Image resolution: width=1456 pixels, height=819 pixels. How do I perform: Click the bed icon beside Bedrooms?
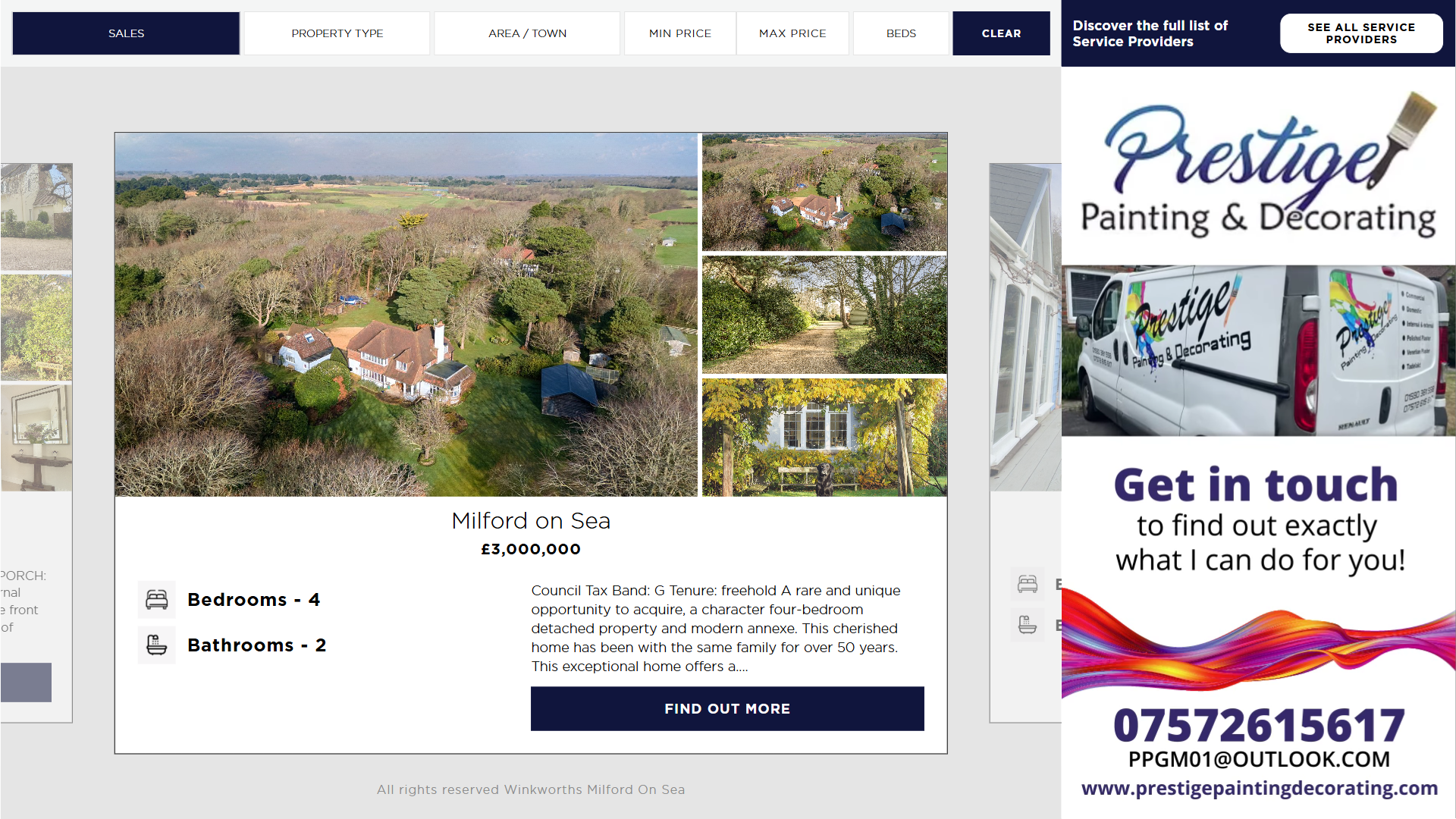pyautogui.click(x=157, y=600)
